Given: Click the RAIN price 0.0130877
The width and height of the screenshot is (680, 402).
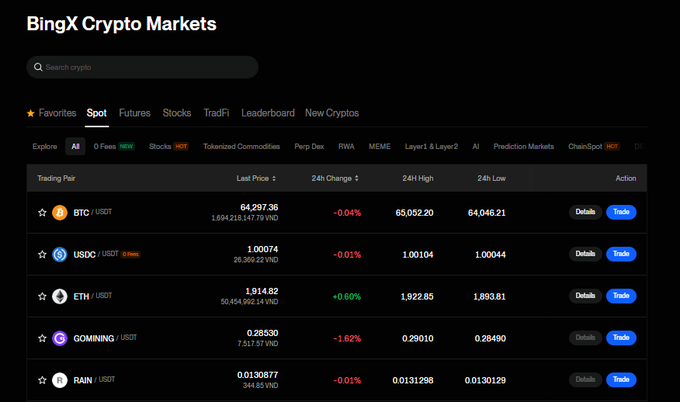Looking at the screenshot, I should [x=258, y=375].
